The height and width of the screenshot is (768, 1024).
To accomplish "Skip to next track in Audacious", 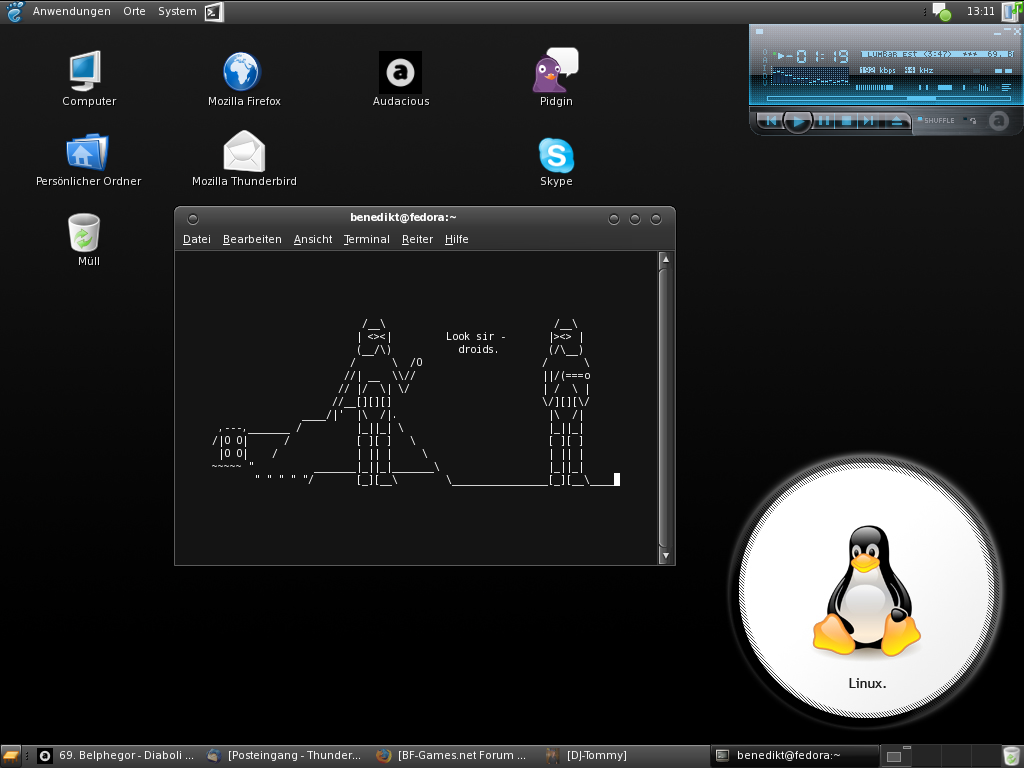I will tap(869, 121).
